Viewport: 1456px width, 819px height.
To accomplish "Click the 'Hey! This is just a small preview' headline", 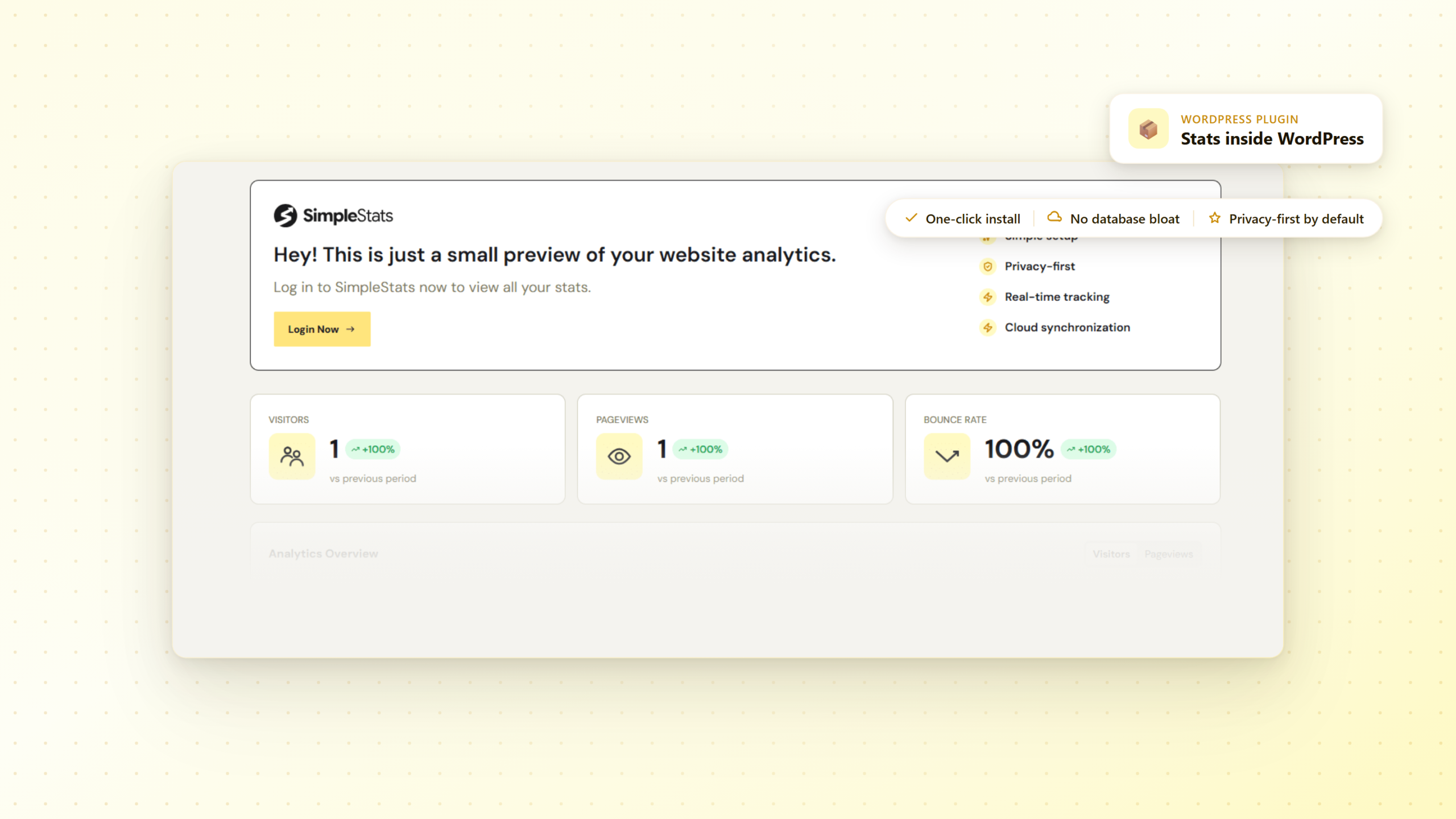I will point(555,255).
